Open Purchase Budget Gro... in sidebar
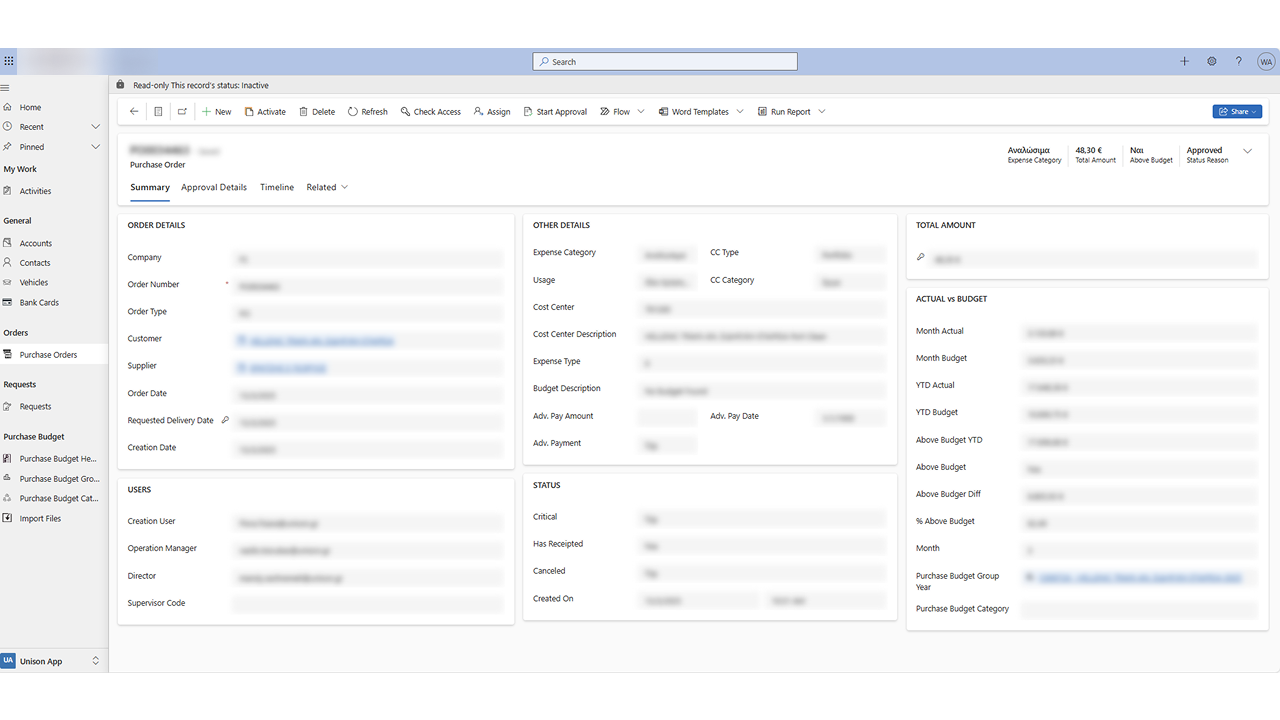Screen dimensions: 1280x720 [x=58, y=479]
